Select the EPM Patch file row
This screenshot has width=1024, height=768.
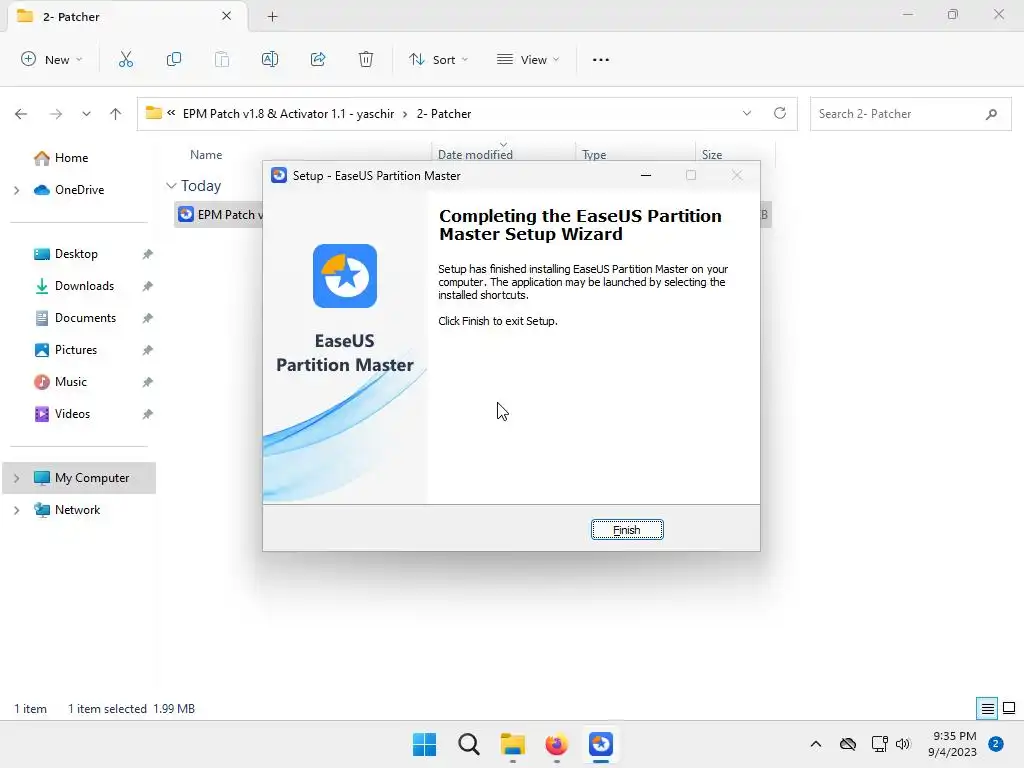tap(218, 214)
